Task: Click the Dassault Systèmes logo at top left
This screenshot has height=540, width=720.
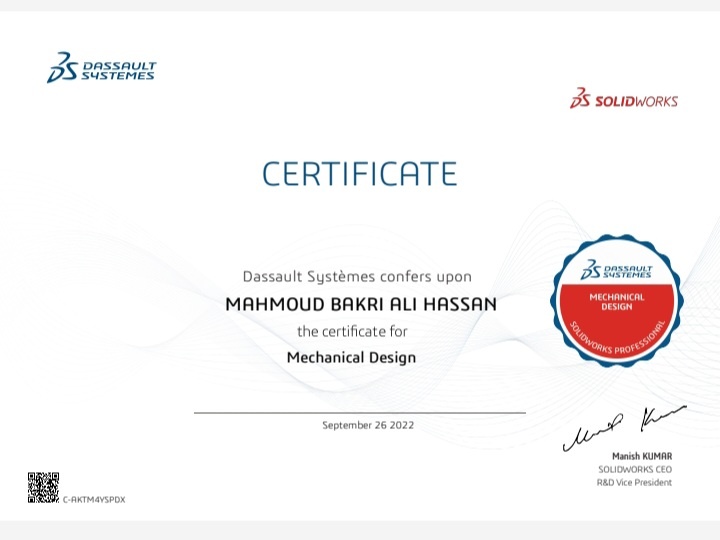Action: pyautogui.click(x=101, y=68)
